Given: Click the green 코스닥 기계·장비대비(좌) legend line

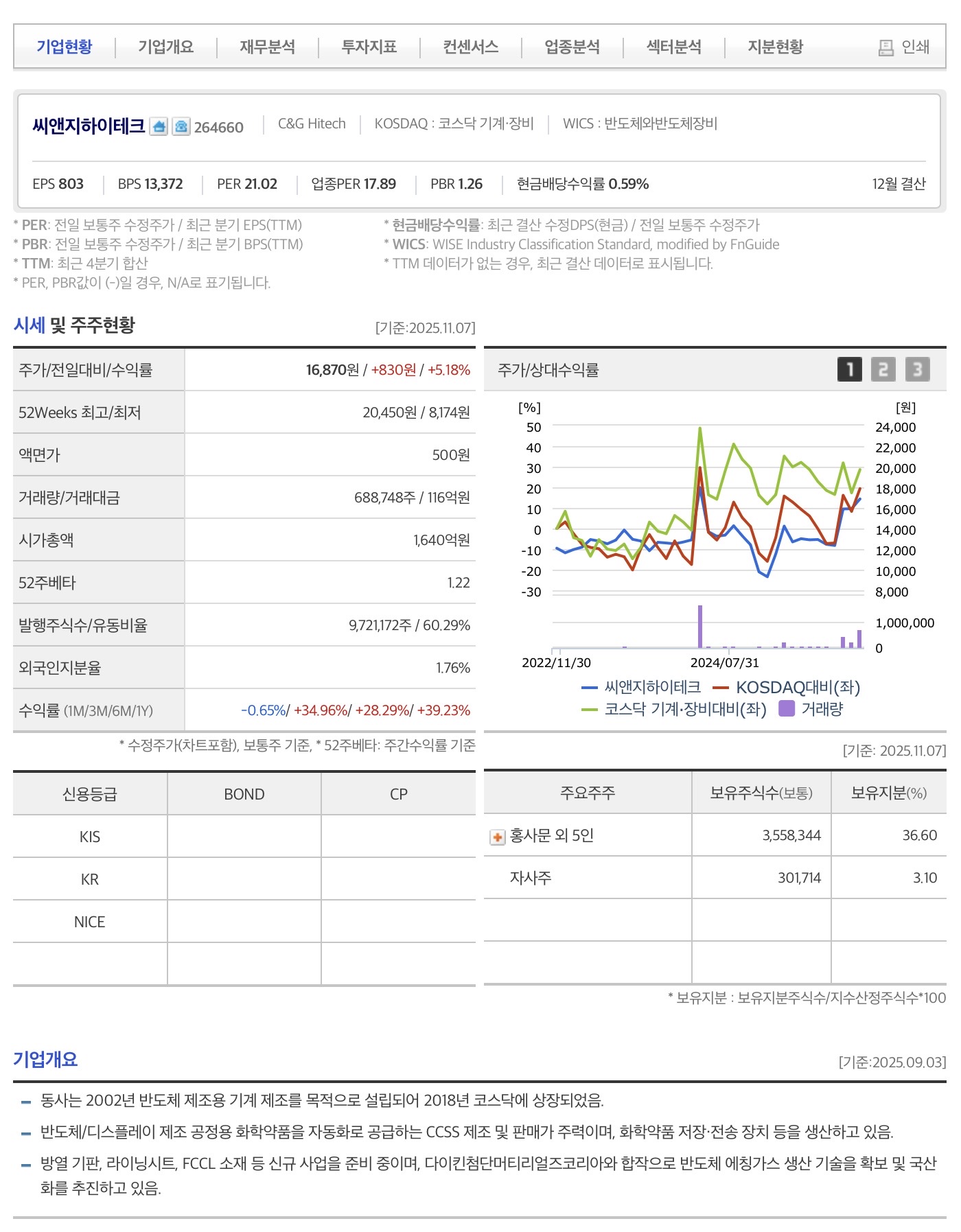Looking at the screenshot, I should 590,710.
